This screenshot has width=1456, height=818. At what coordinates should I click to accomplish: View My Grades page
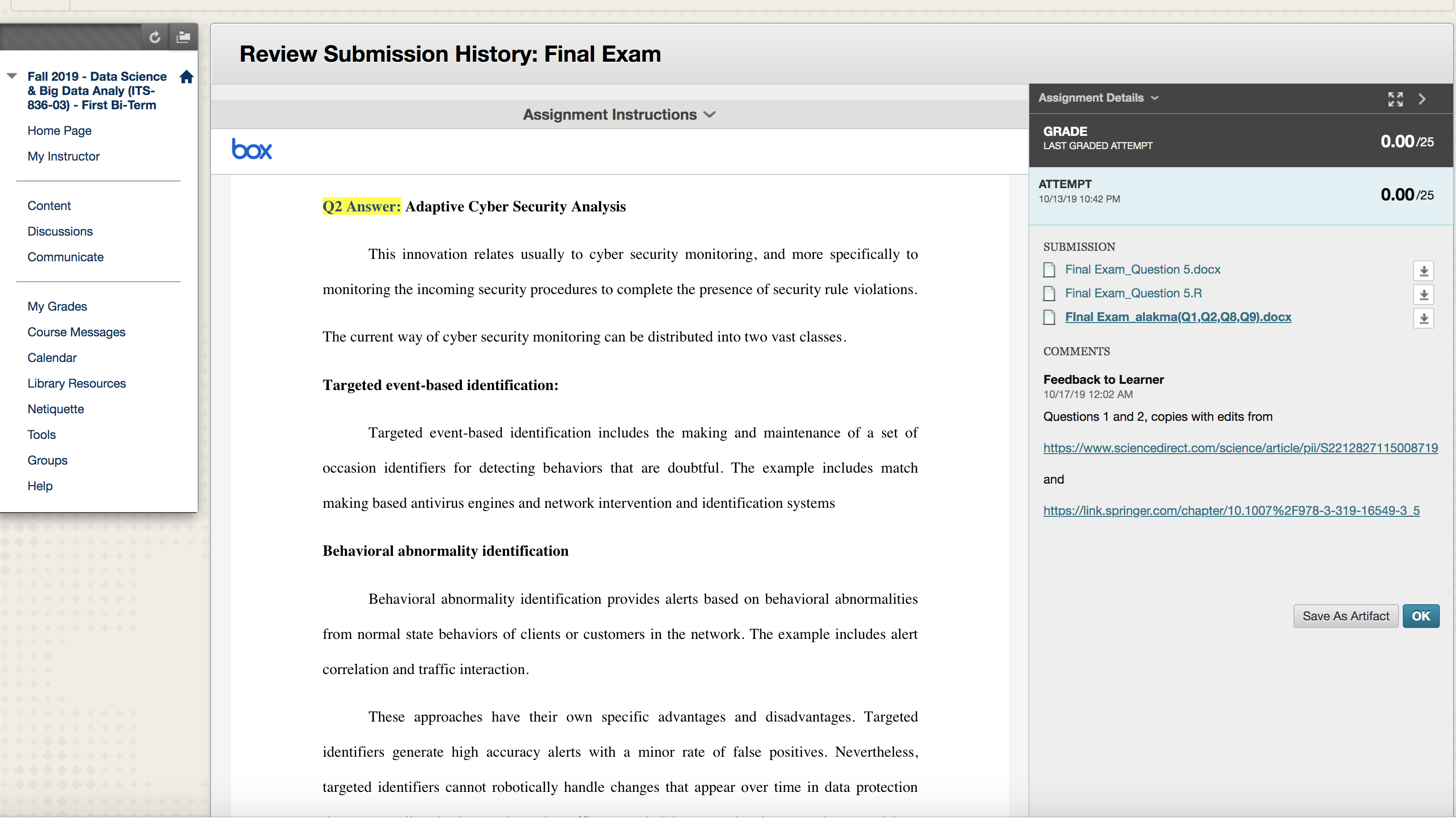[57, 306]
